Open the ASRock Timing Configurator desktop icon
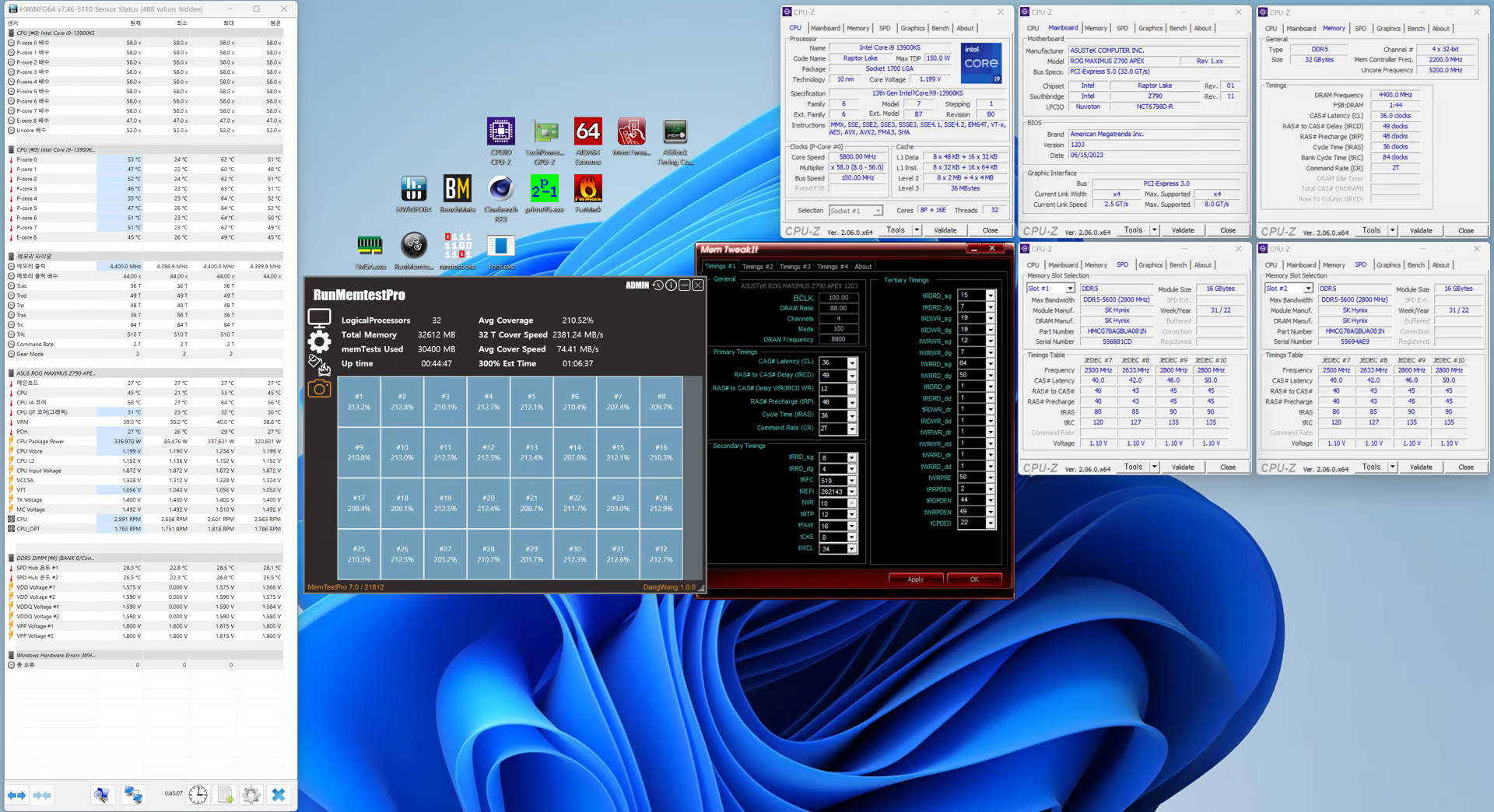The image size is (1494, 812). [675, 141]
